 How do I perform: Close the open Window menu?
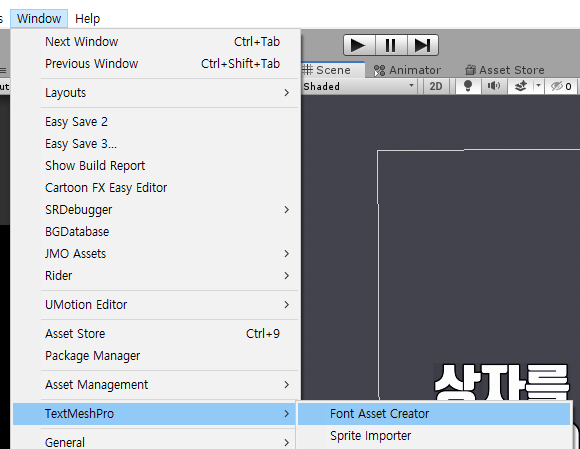pos(39,18)
